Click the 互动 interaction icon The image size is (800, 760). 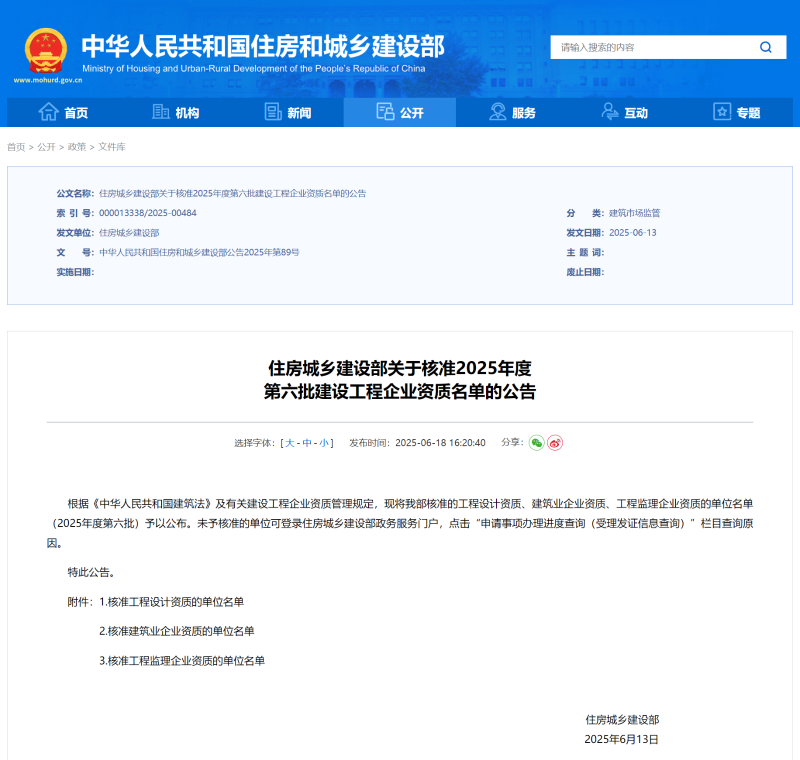click(x=609, y=113)
